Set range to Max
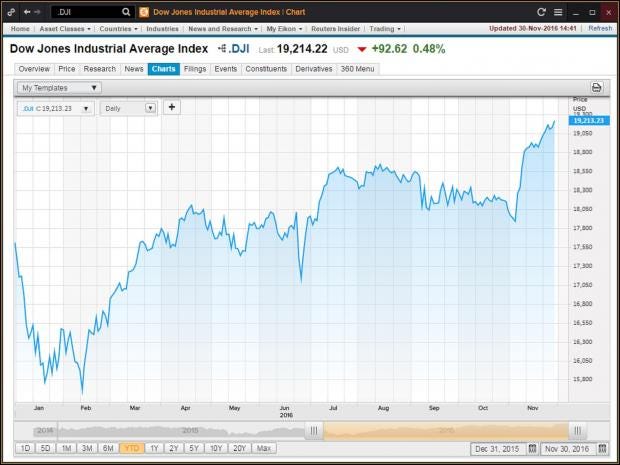 click(264, 448)
